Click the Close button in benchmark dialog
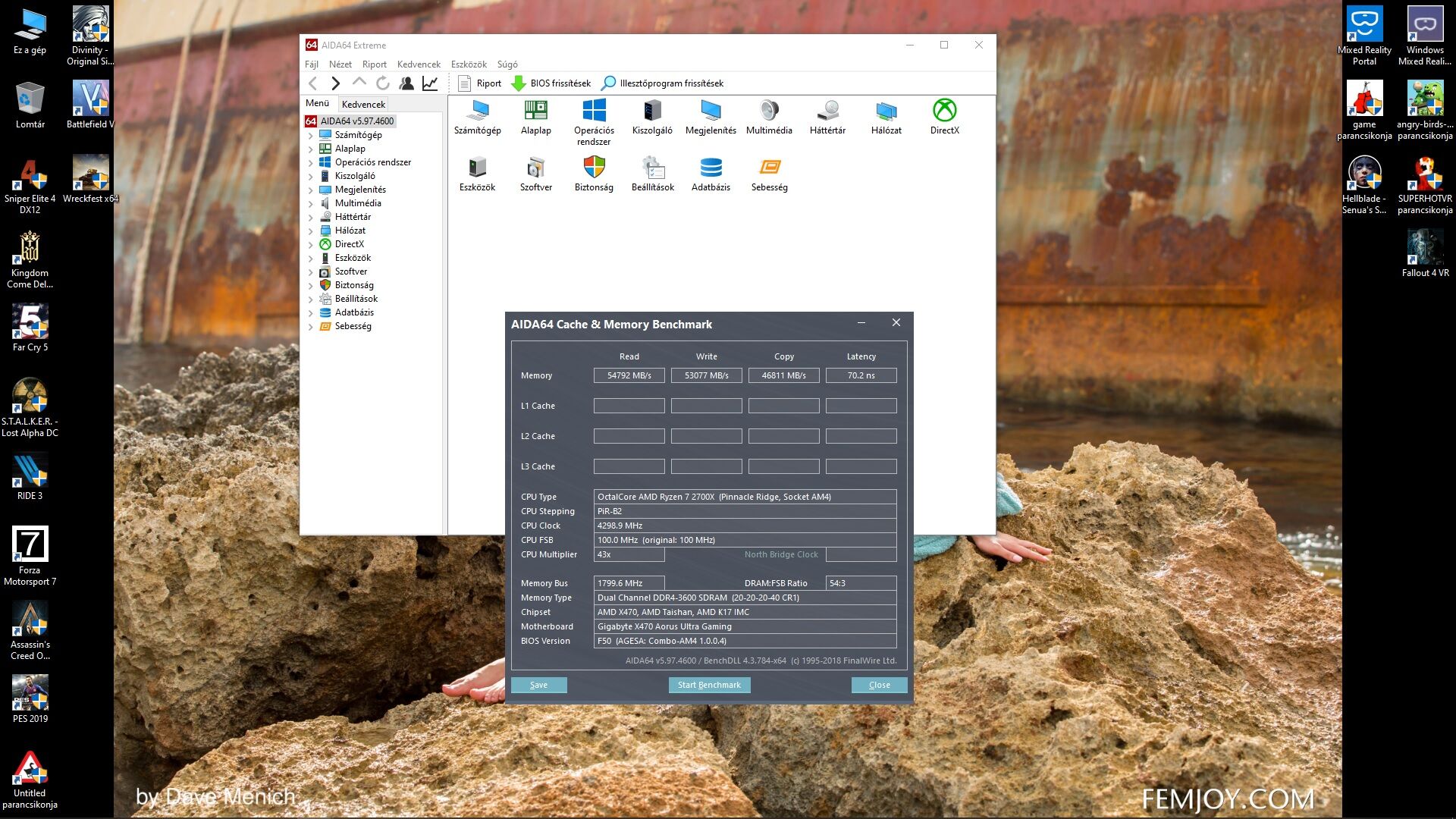This screenshot has width=1456, height=819. pyautogui.click(x=880, y=685)
